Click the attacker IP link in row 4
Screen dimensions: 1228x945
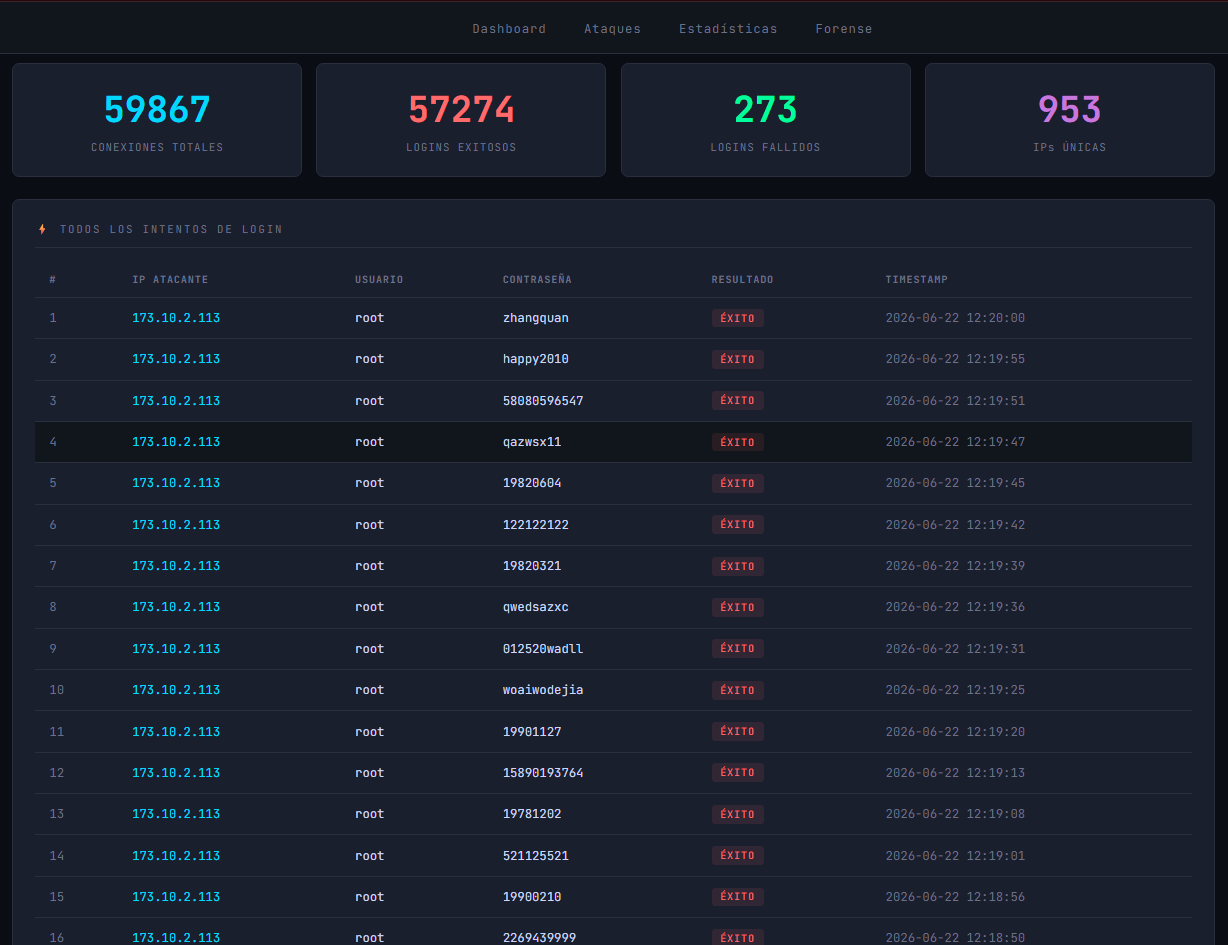176,442
